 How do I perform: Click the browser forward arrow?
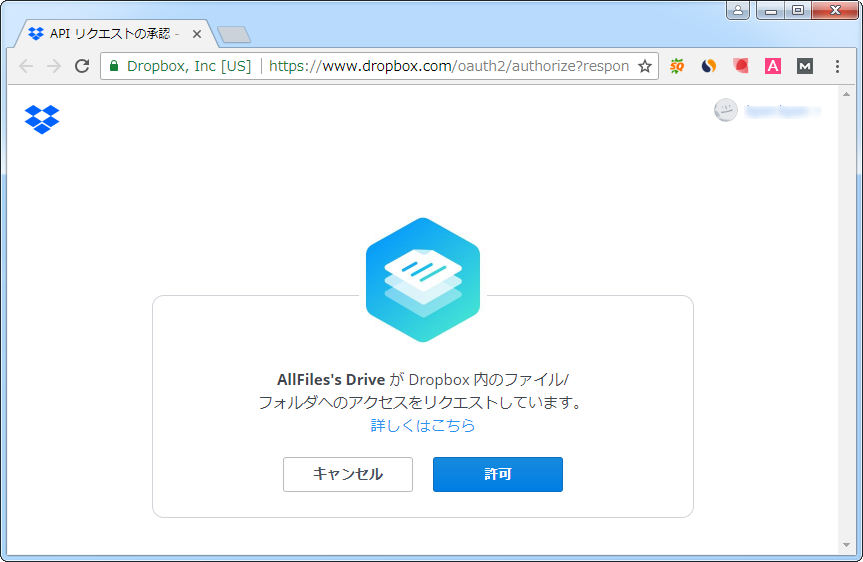(x=54, y=67)
